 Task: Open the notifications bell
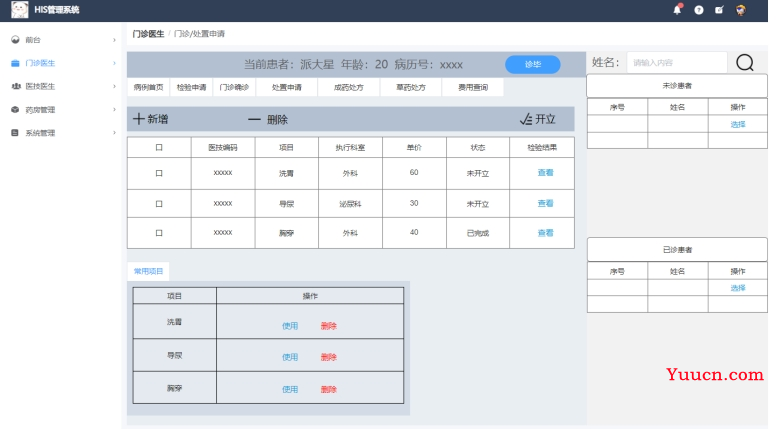click(x=678, y=9)
